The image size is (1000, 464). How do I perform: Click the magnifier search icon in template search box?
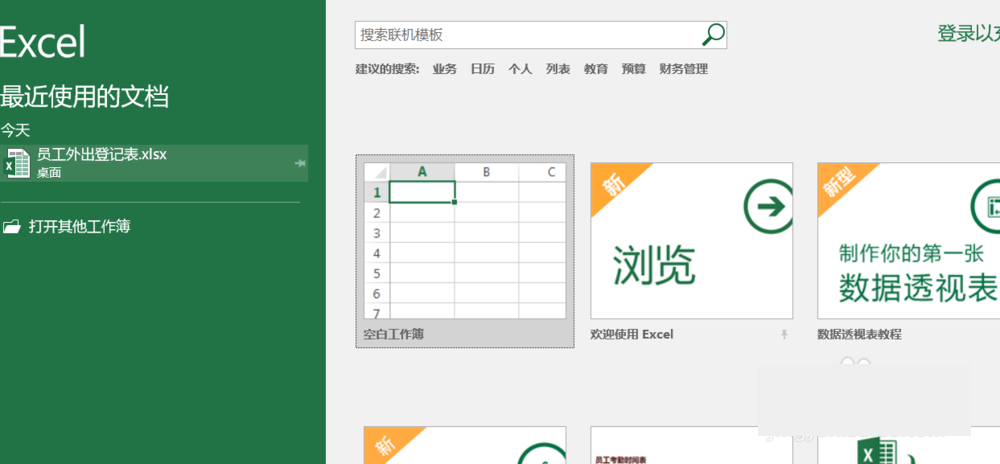coord(713,34)
